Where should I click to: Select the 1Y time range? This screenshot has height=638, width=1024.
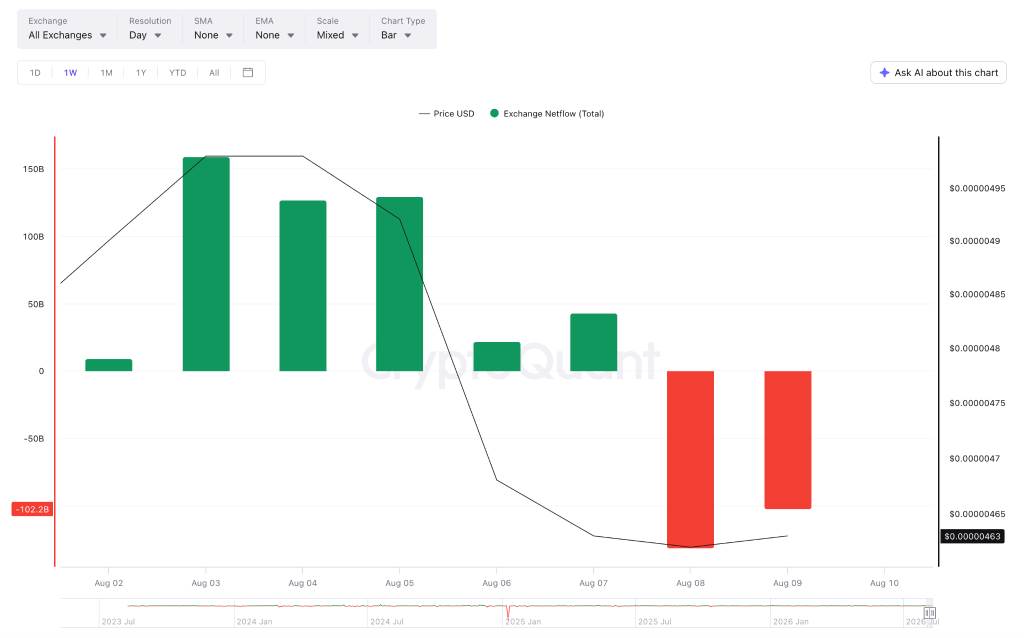pyautogui.click(x=141, y=72)
